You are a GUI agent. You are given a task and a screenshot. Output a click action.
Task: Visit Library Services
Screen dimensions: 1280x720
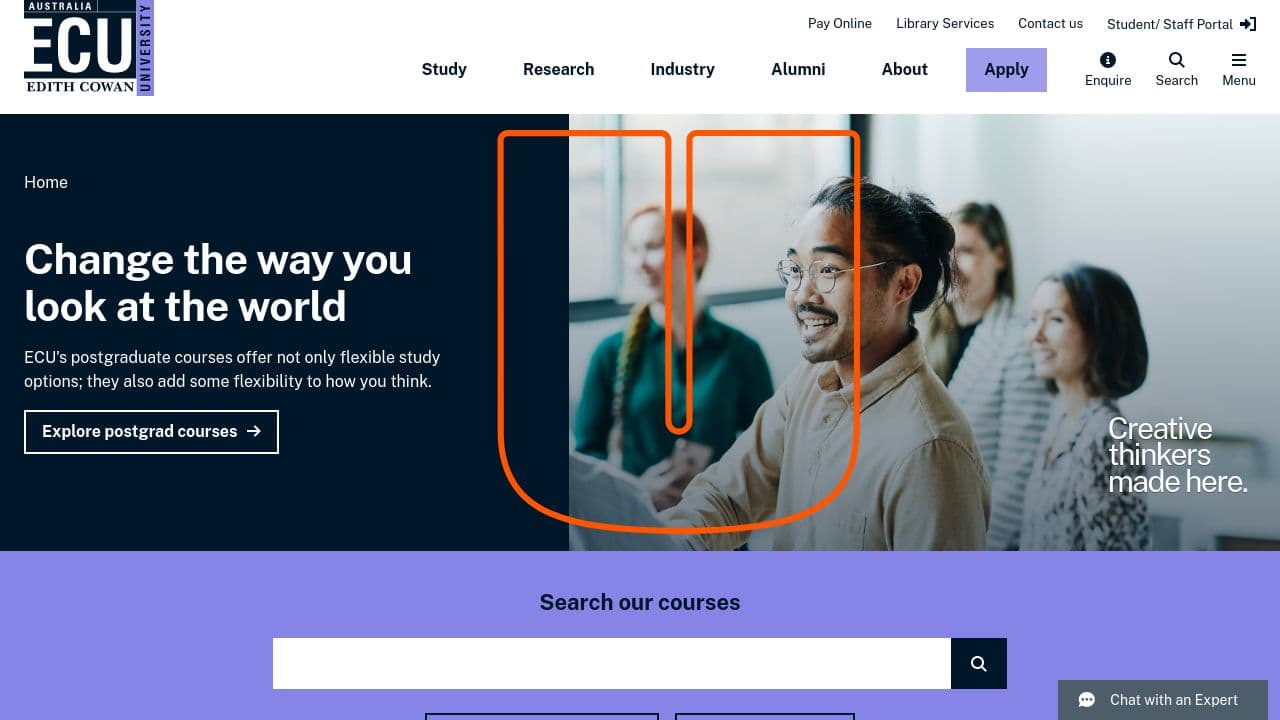[944, 23]
